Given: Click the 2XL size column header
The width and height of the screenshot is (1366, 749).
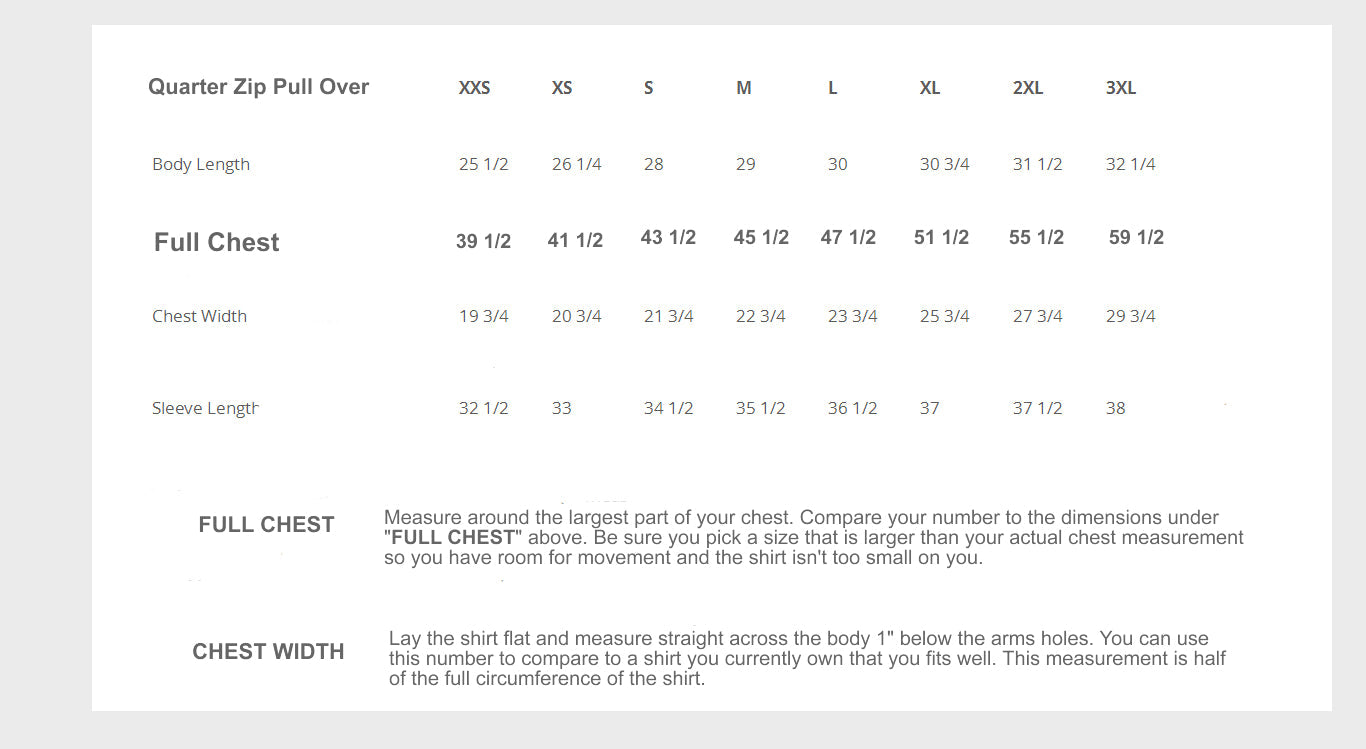Looking at the screenshot, I should (x=1028, y=88).
